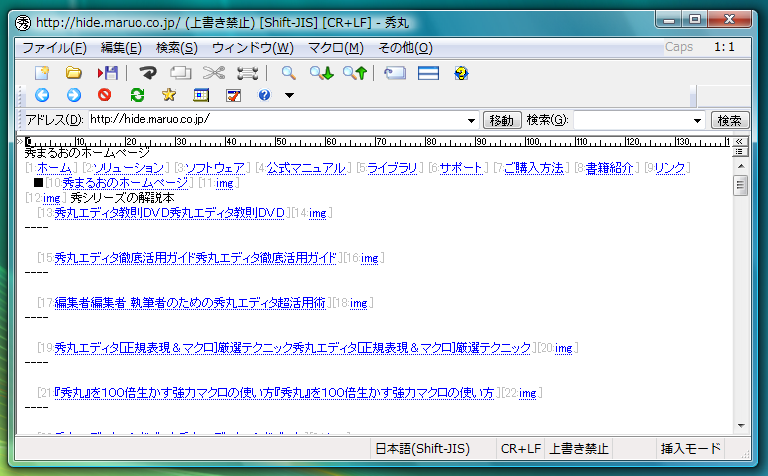
Task: Follow the ソフトウェア link
Action: click(x=215, y=168)
